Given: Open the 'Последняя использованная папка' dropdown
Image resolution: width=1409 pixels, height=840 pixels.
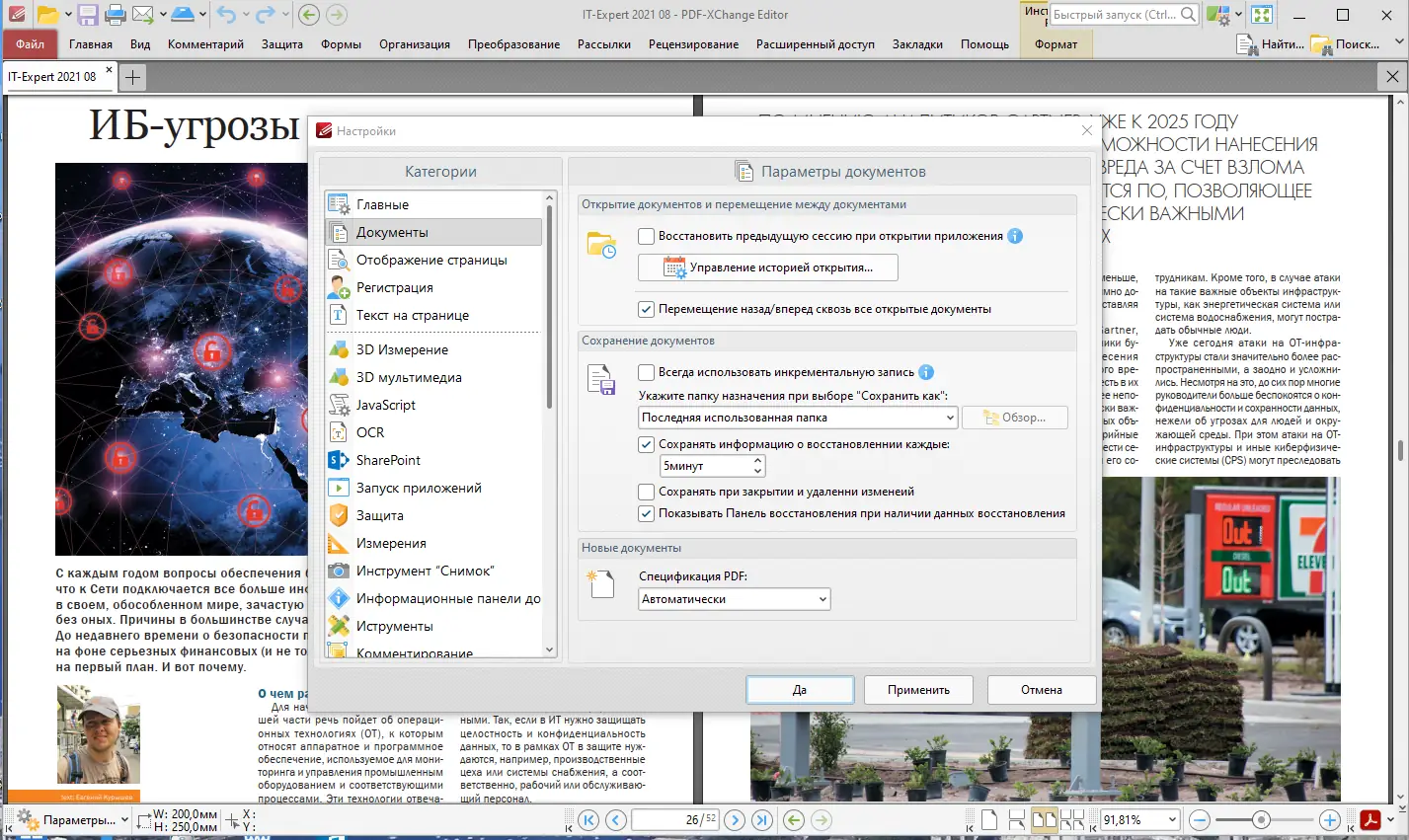Looking at the screenshot, I should tap(798, 418).
